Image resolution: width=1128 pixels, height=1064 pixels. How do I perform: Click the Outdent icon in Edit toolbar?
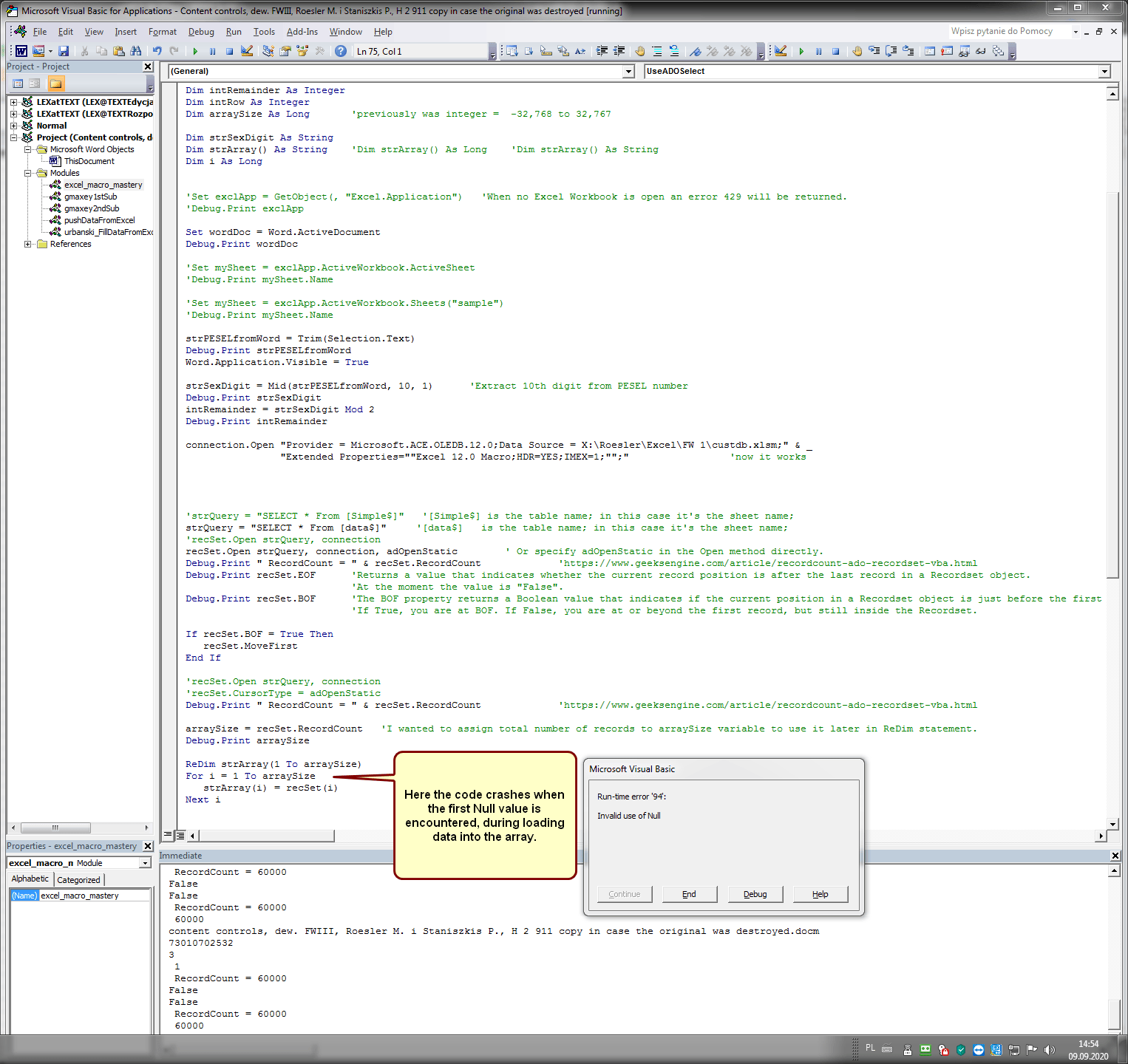(x=619, y=51)
